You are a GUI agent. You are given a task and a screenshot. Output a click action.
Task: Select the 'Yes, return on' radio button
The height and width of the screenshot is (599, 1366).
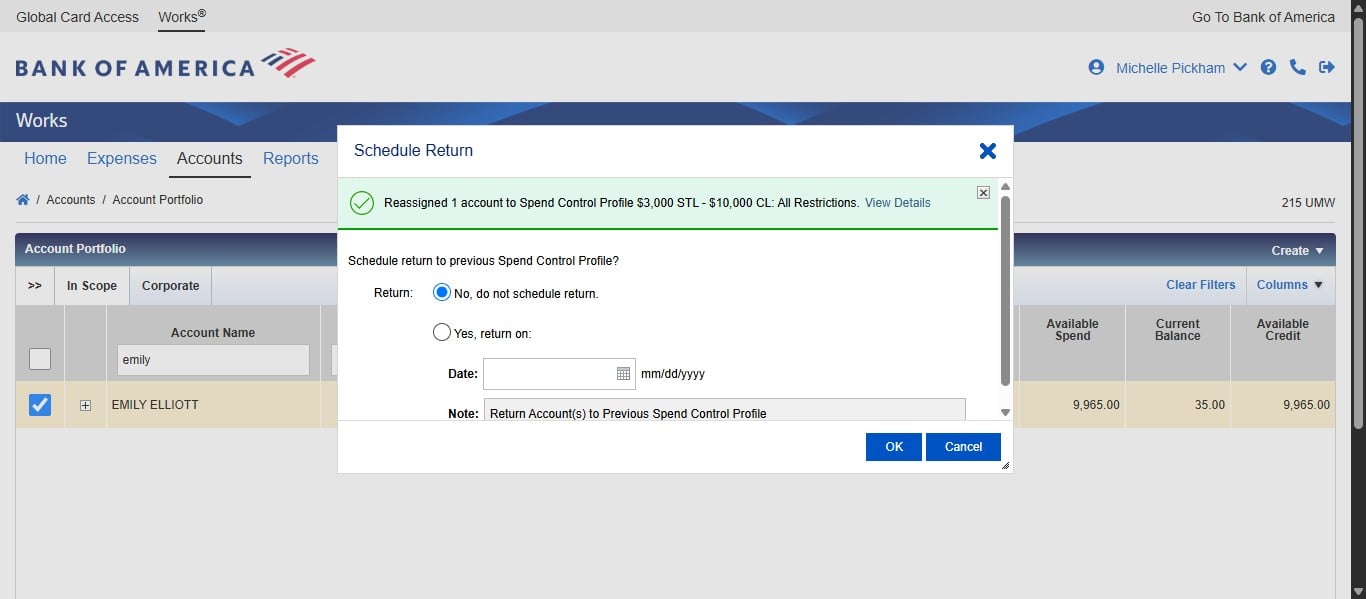441,332
